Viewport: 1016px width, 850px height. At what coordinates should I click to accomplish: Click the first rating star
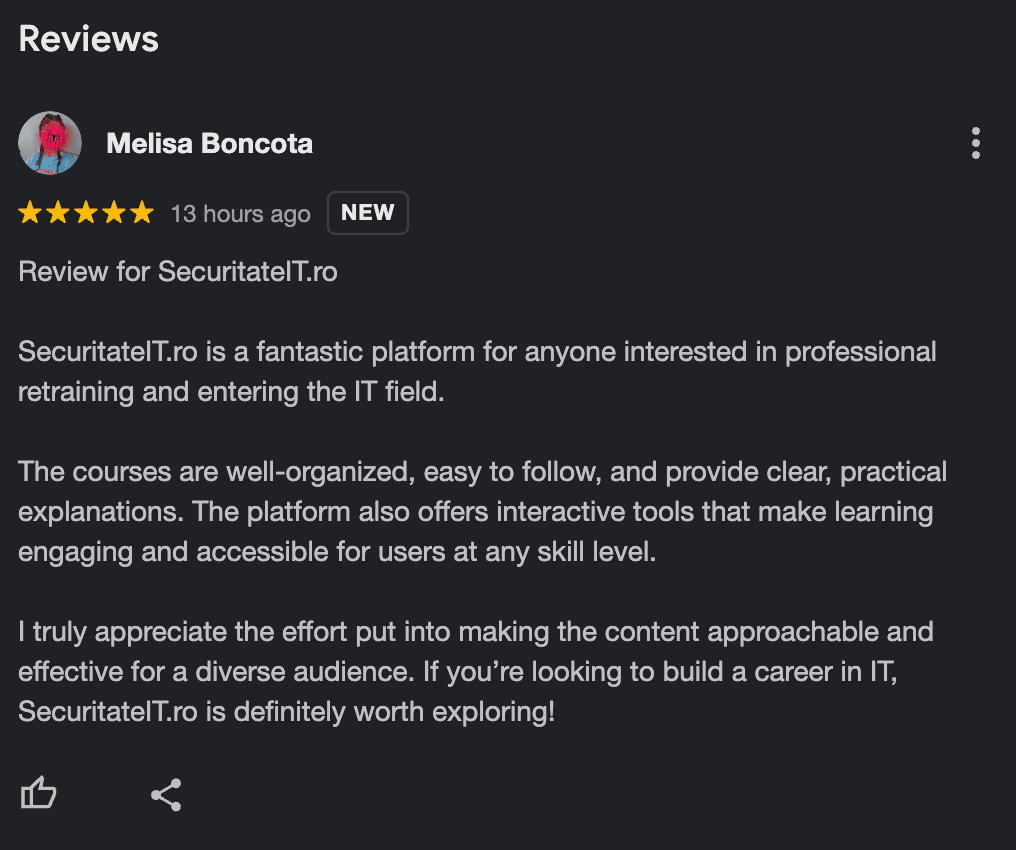coord(30,213)
